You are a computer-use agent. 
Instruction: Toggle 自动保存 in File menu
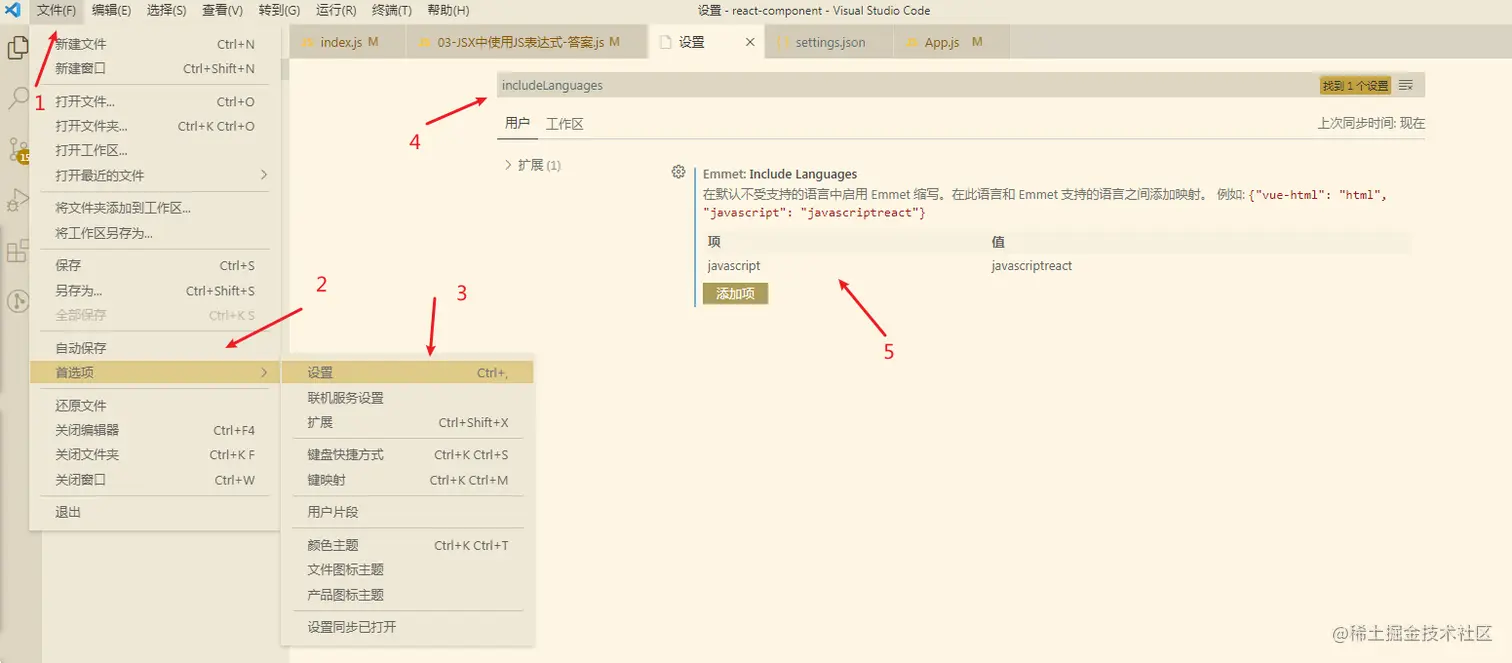[x=155, y=348]
